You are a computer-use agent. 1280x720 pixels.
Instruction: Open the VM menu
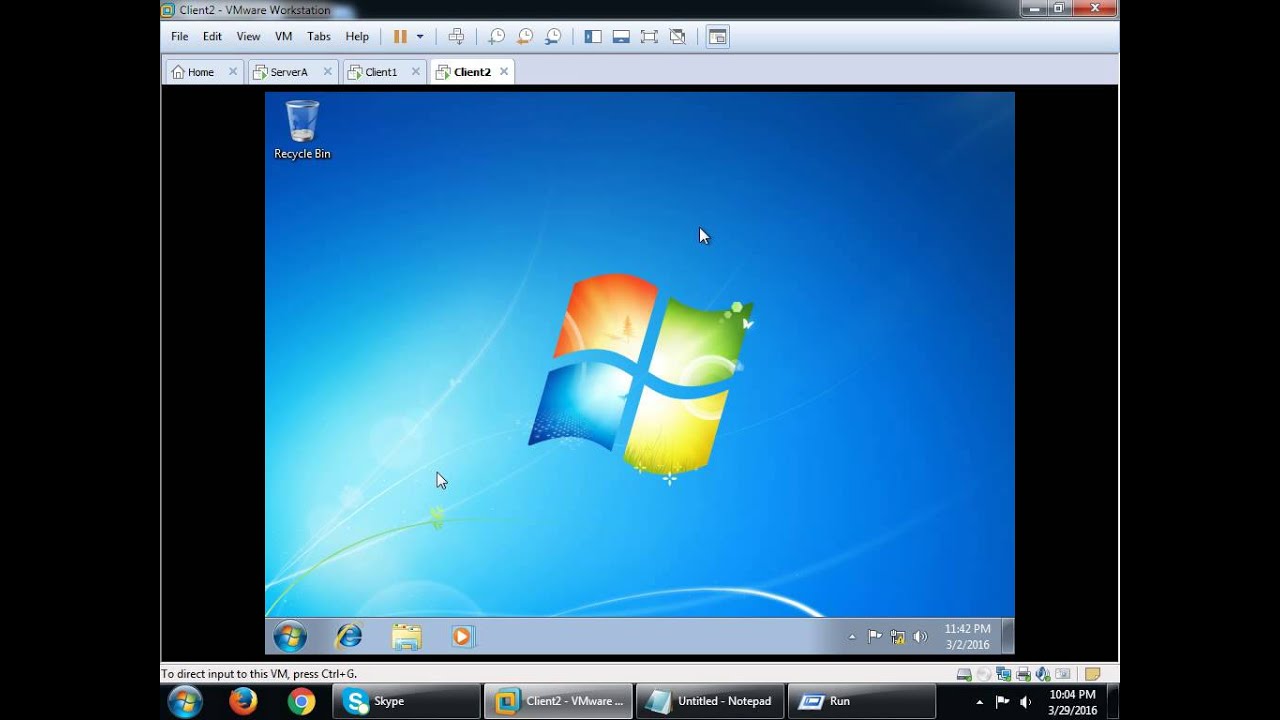pyautogui.click(x=284, y=37)
